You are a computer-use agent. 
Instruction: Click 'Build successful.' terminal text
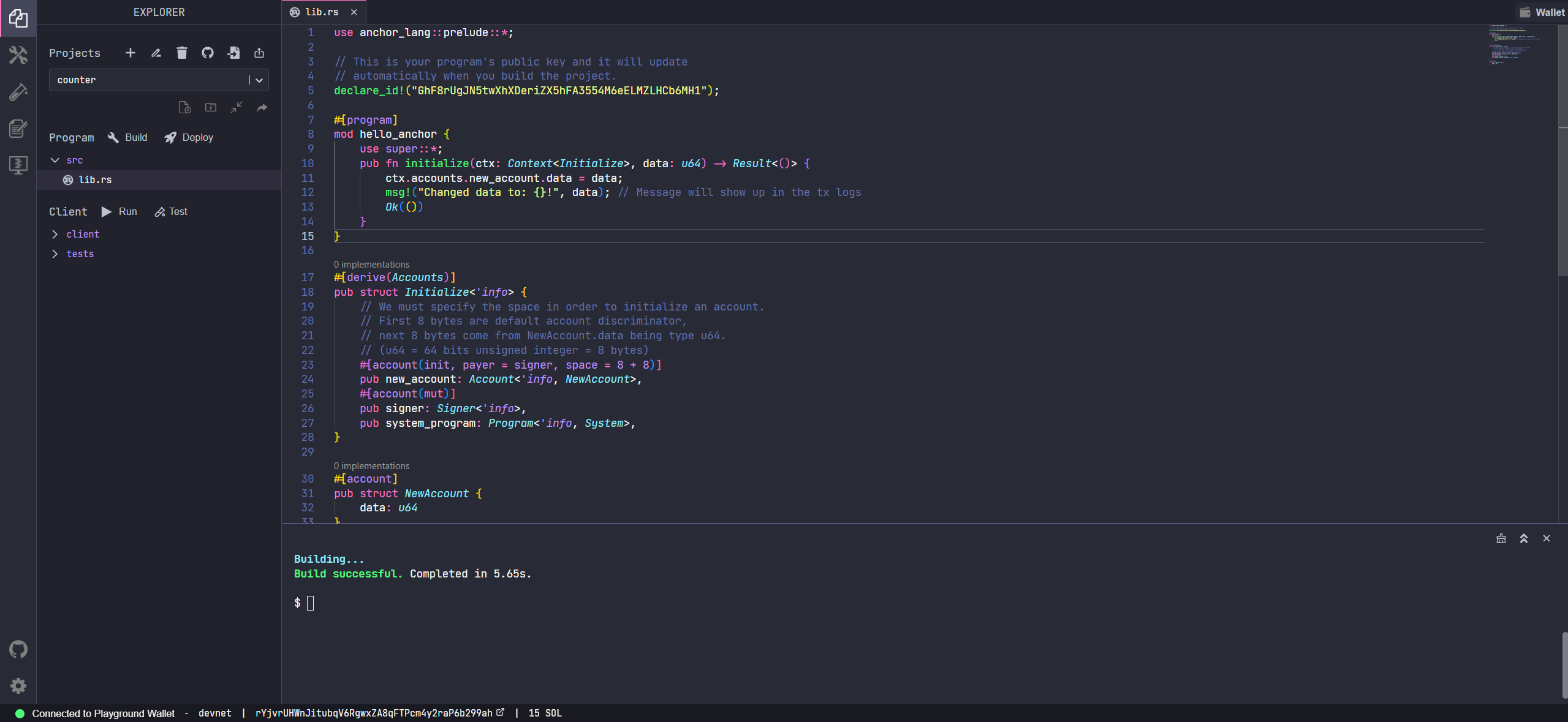coord(348,574)
